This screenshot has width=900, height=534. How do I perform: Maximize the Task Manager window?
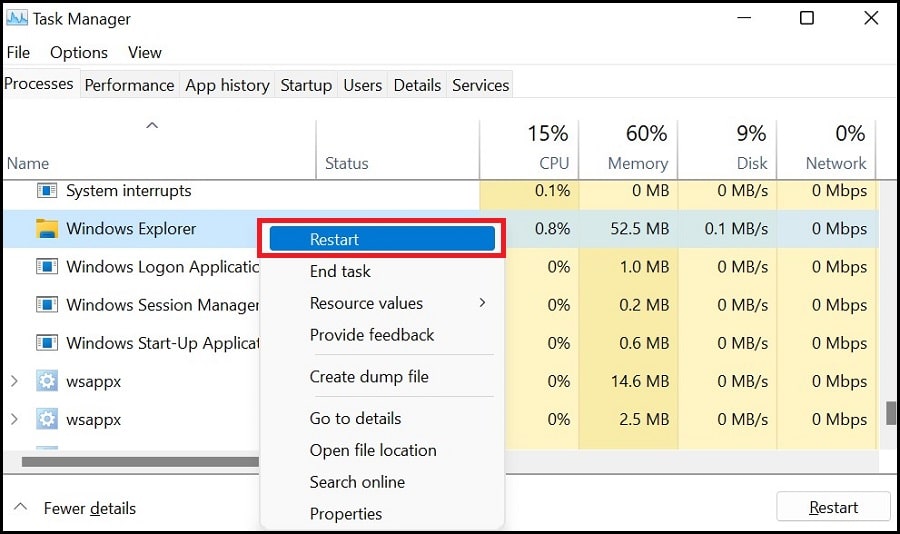coord(807,18)
